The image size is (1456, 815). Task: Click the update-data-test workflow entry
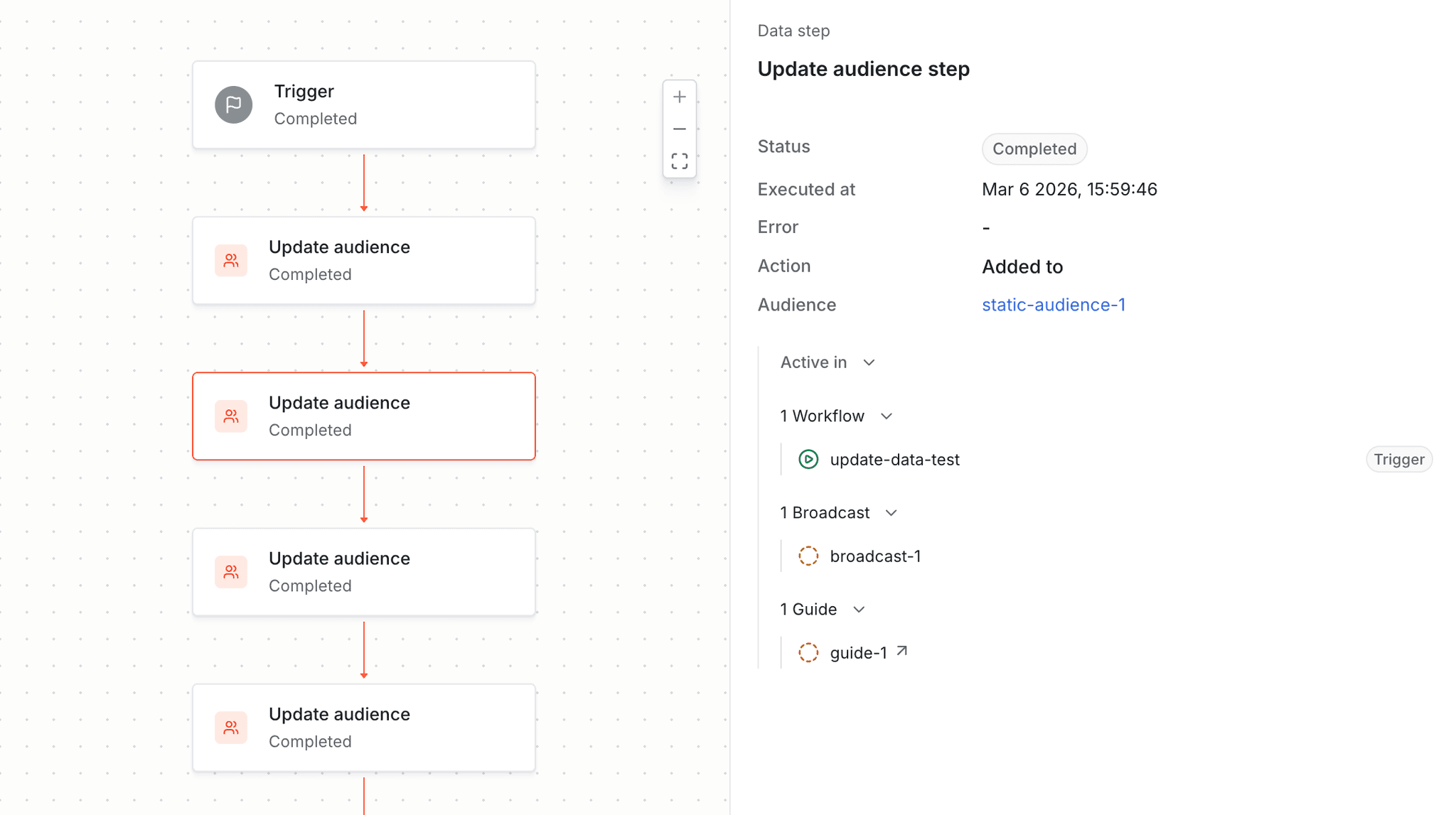click(x=895, y=459)
